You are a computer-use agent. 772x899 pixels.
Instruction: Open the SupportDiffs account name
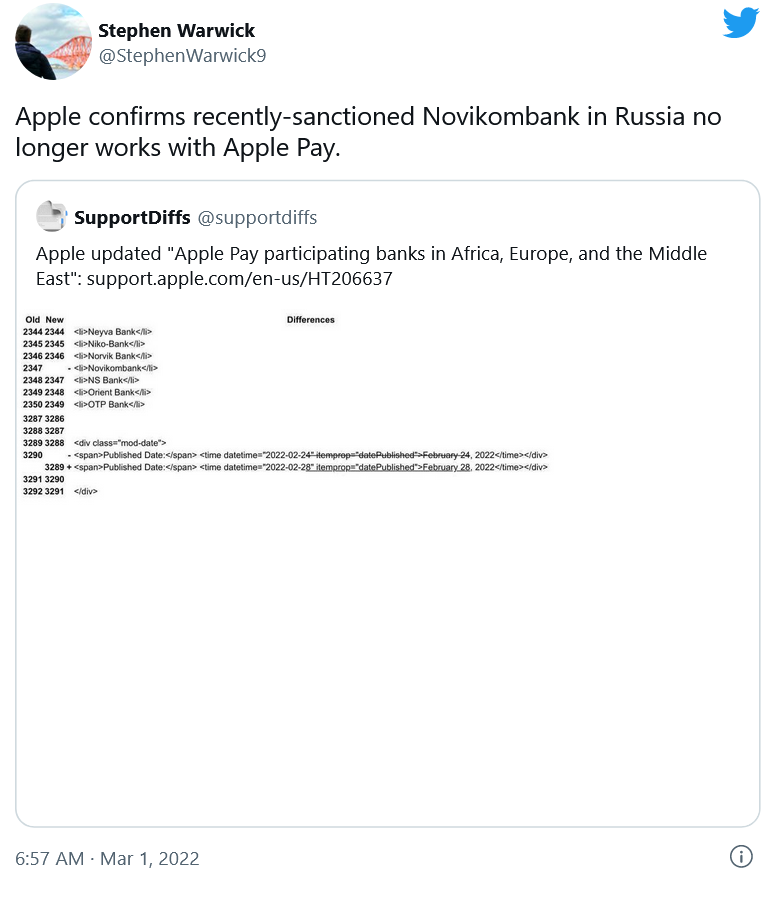pos(132,217)
